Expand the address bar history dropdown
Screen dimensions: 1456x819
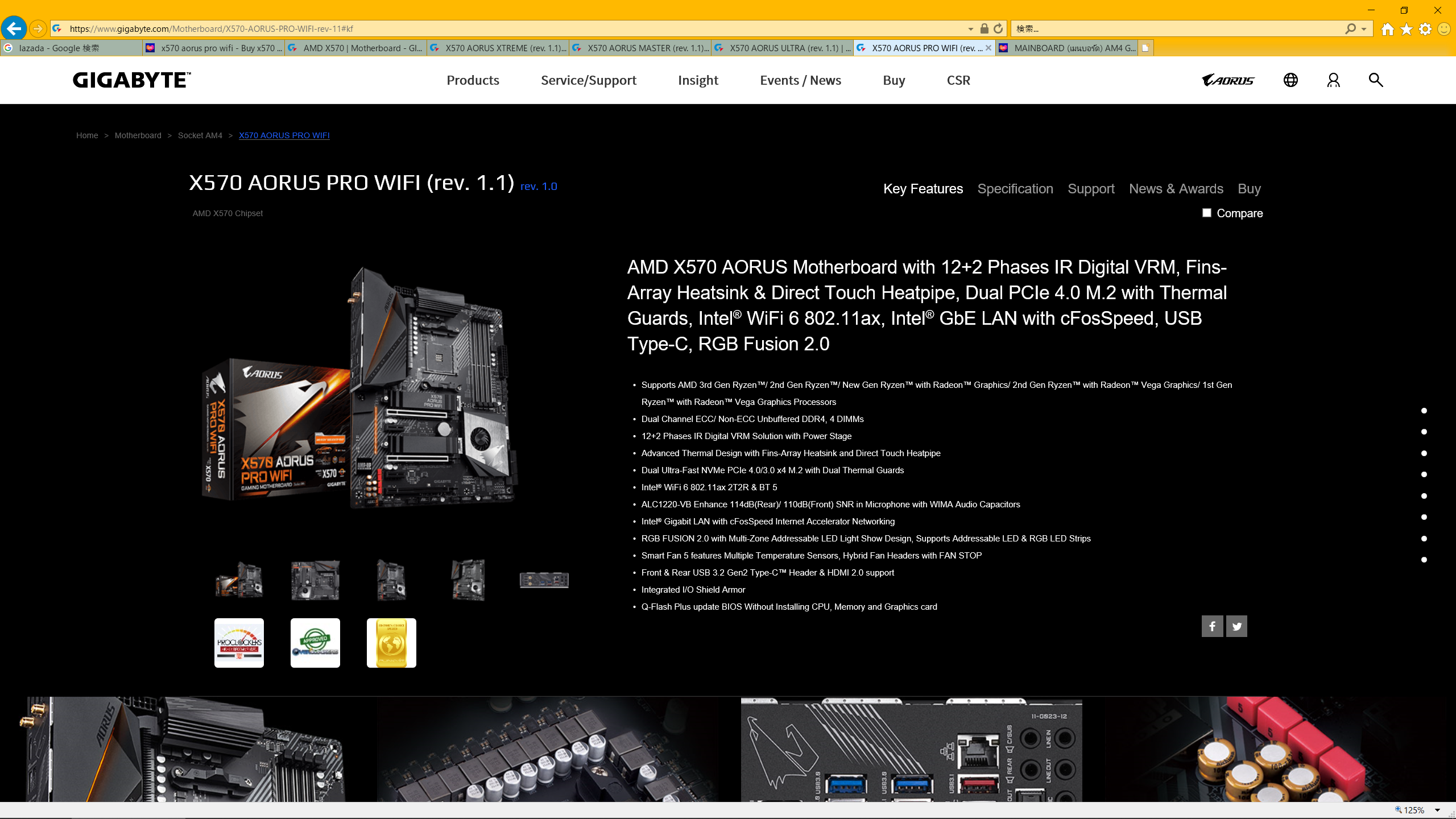(970, 29)
